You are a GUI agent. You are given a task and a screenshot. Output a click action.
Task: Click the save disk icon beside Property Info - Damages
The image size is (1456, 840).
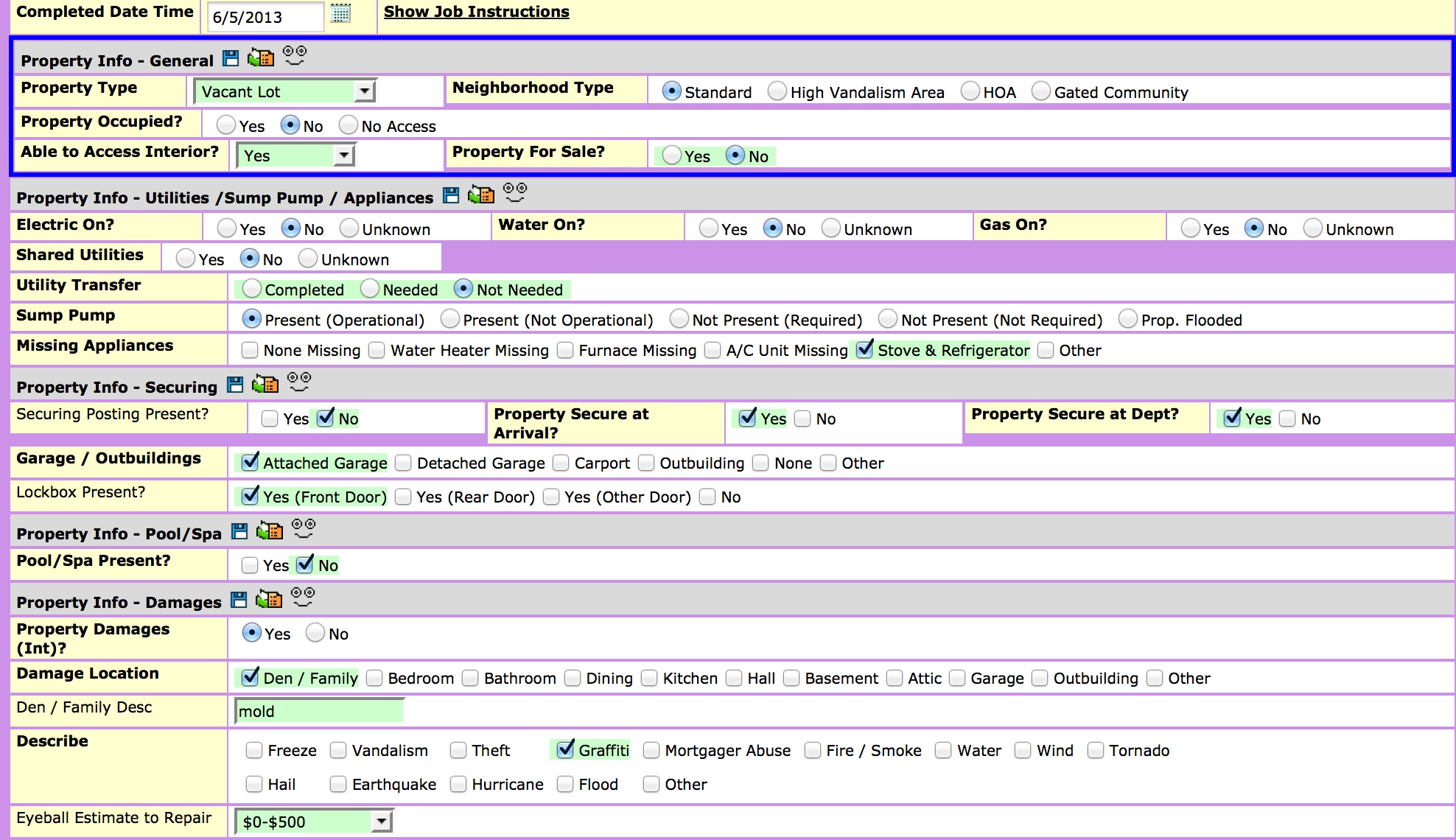click(x=239, y=599)
